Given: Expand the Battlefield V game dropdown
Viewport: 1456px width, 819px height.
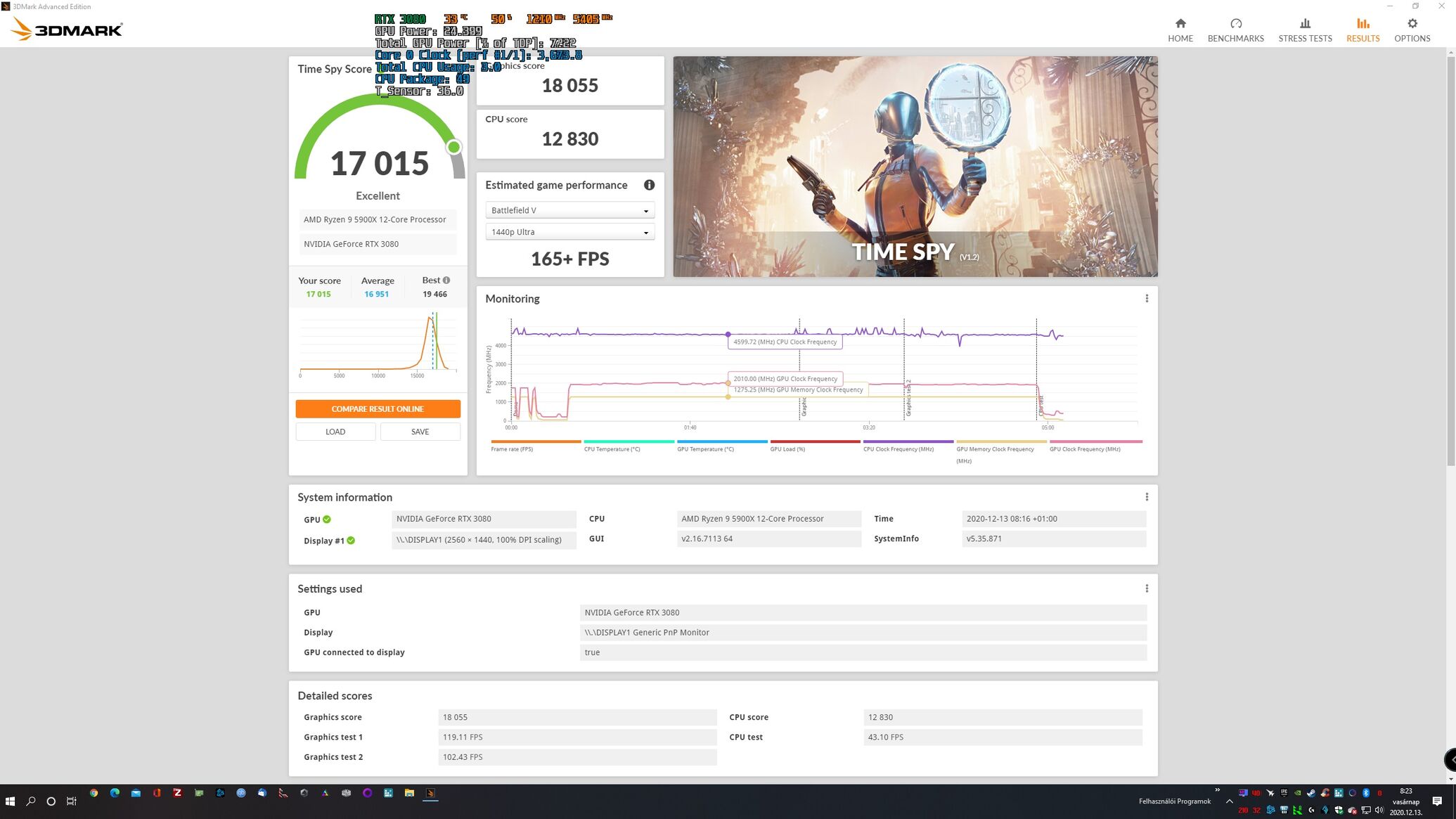Looking at the screenshot, I should point(569,210).
